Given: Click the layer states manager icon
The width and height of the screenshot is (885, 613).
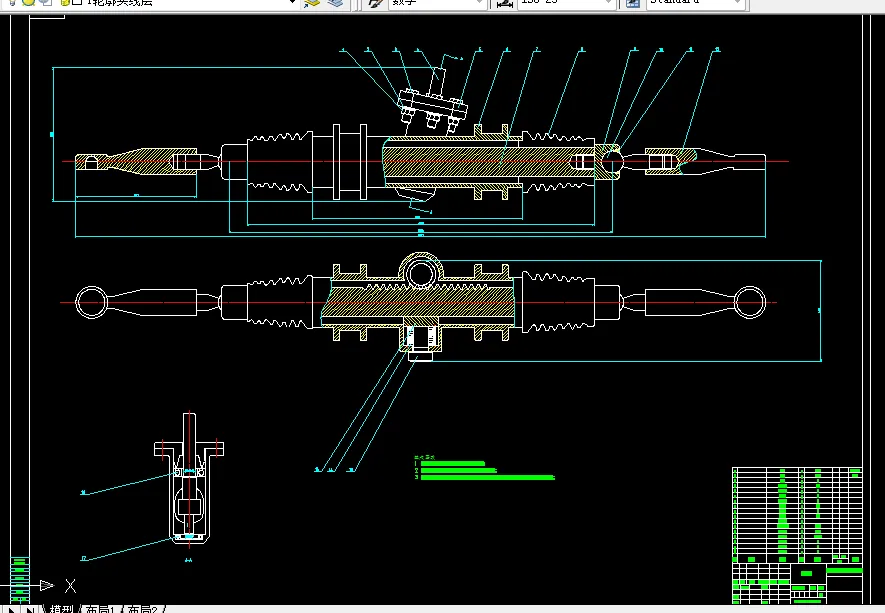Looking at the screenshot, I should (x=336, y=3).
